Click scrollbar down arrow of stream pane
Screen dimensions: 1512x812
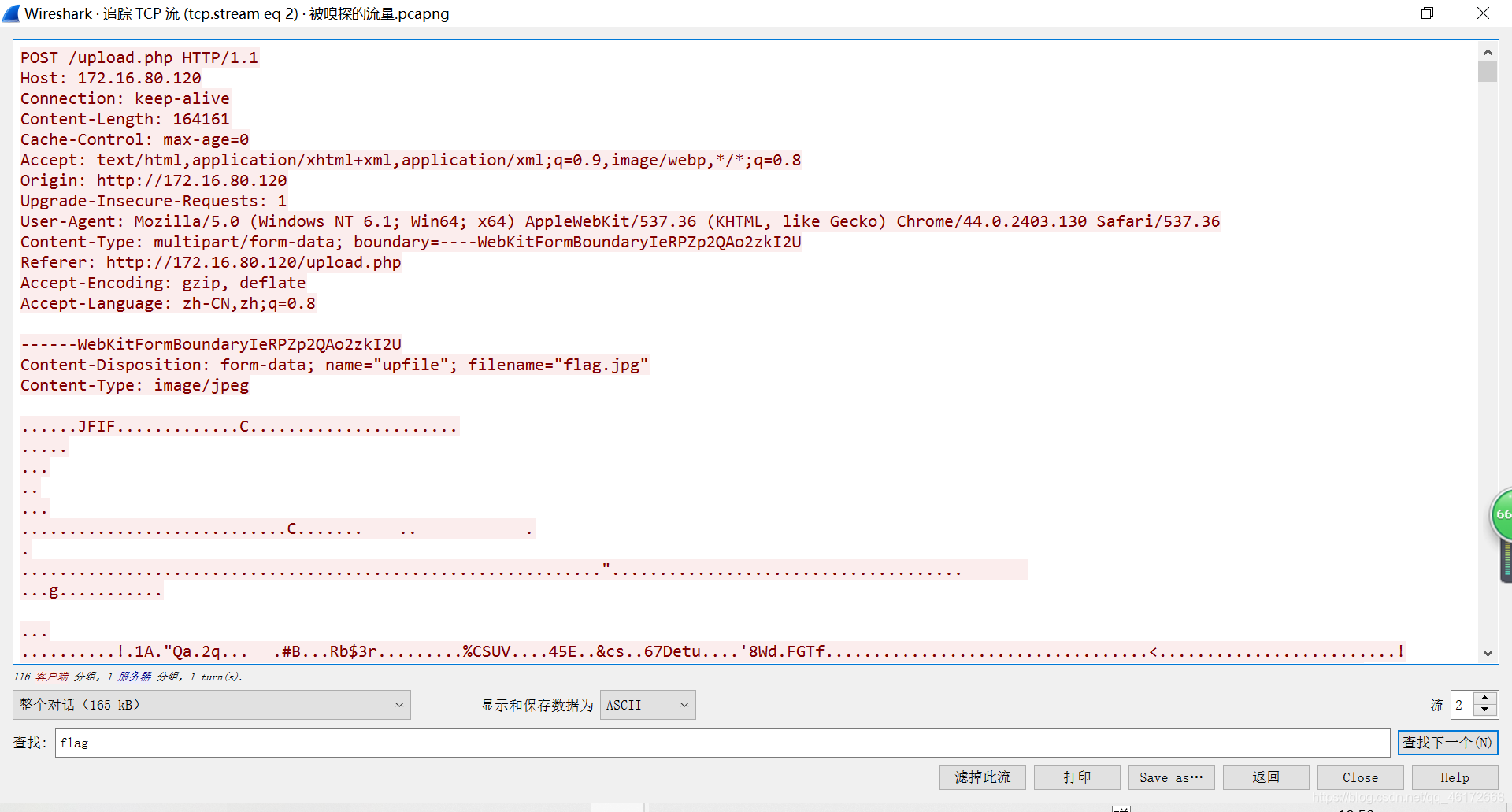(1488, 653)
